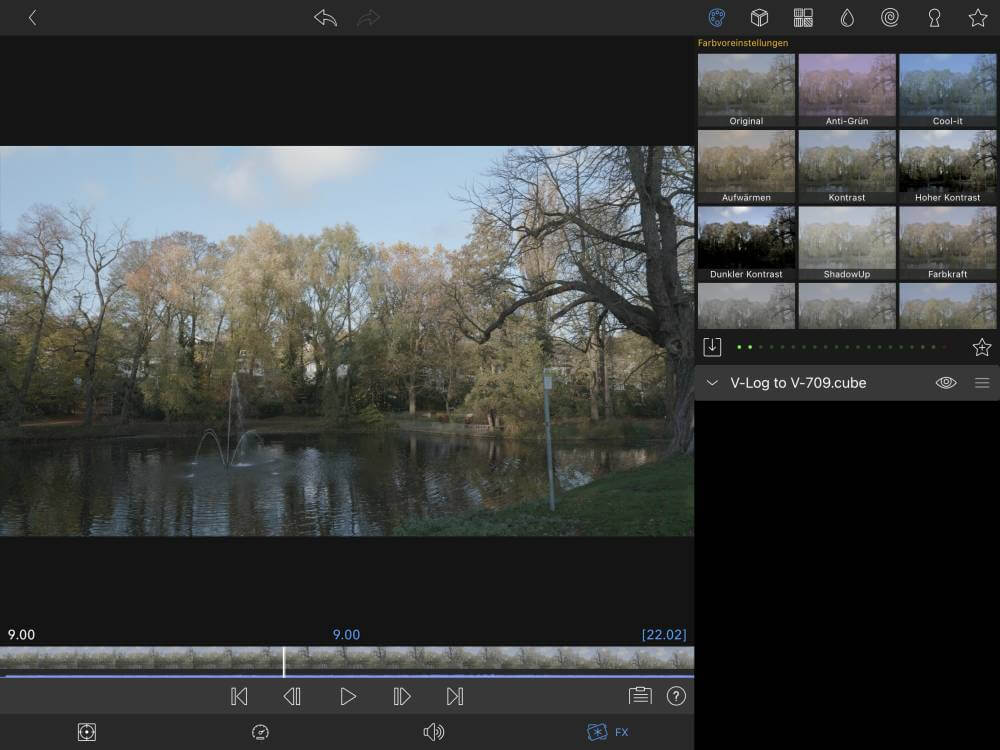Open the blur droplet effects icon
The width and height of the screenshot is (1000, 750).
[846, 17]
